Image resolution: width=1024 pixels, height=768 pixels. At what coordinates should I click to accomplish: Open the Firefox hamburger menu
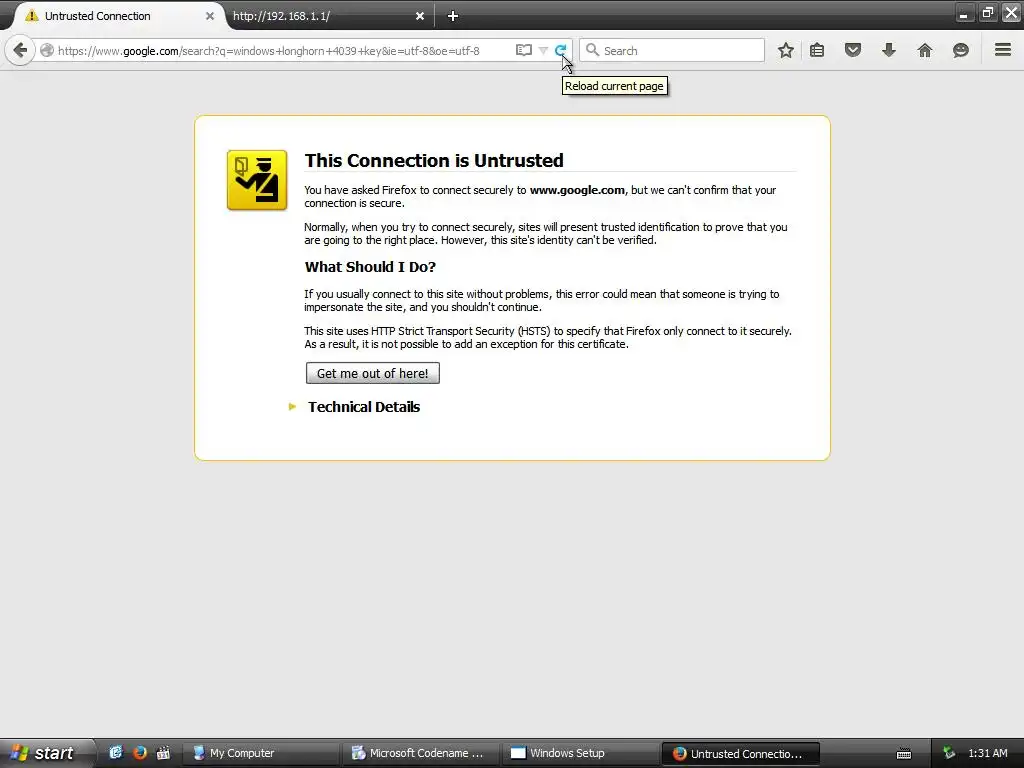click(x=1003, y=50)
